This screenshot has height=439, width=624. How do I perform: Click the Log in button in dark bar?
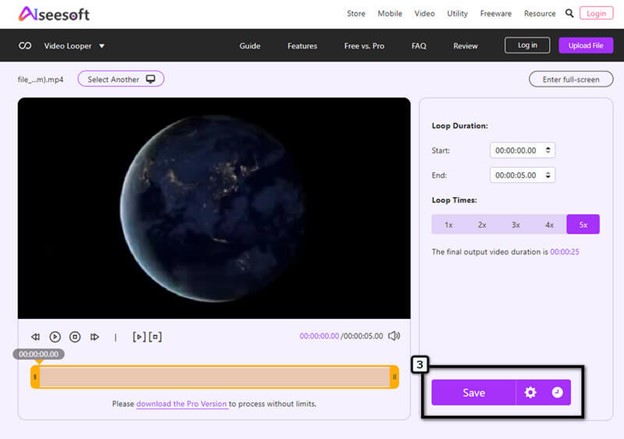tap(527, 45)
